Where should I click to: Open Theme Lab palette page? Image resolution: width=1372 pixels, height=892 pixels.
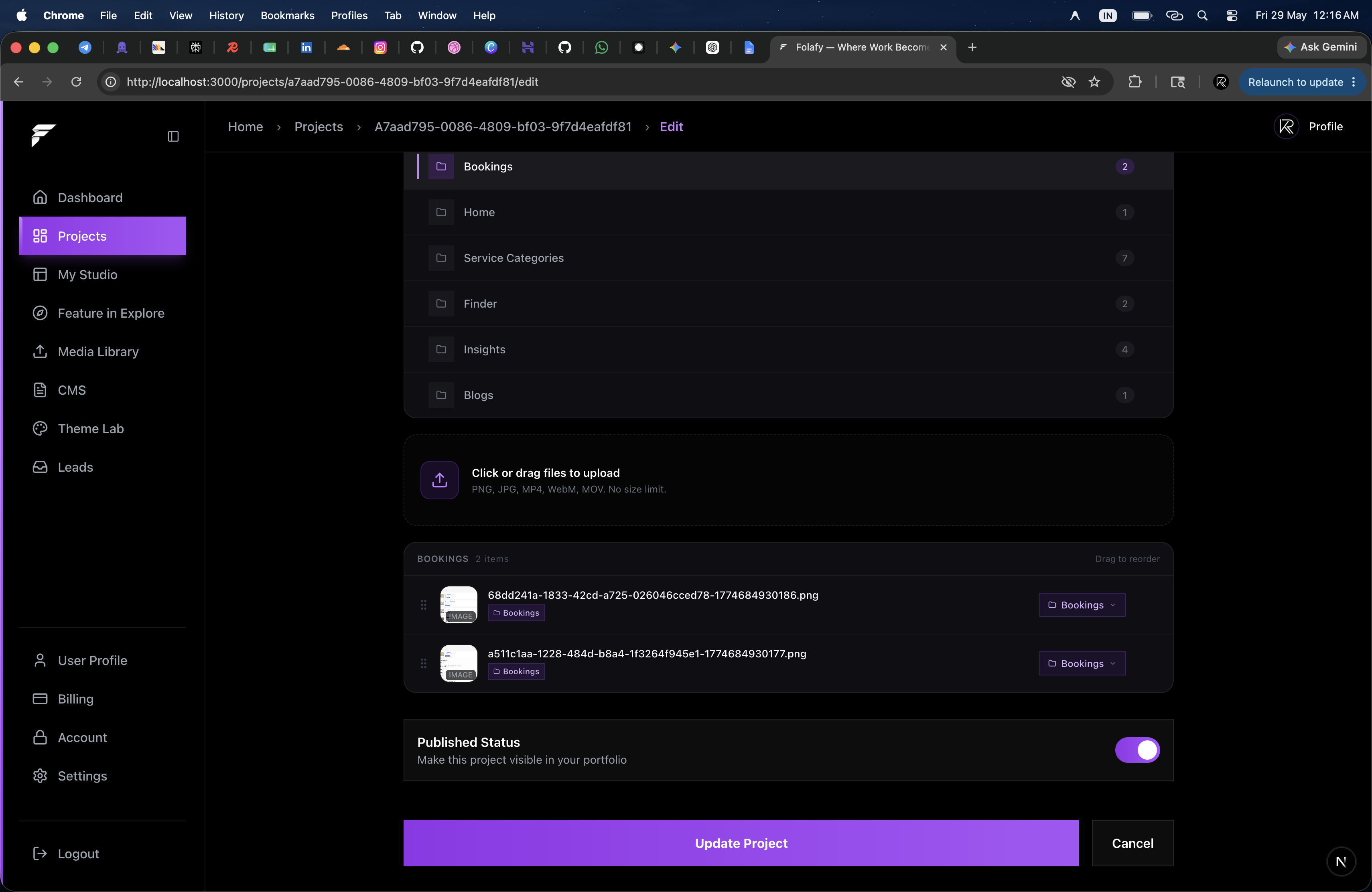coord(103,429)
